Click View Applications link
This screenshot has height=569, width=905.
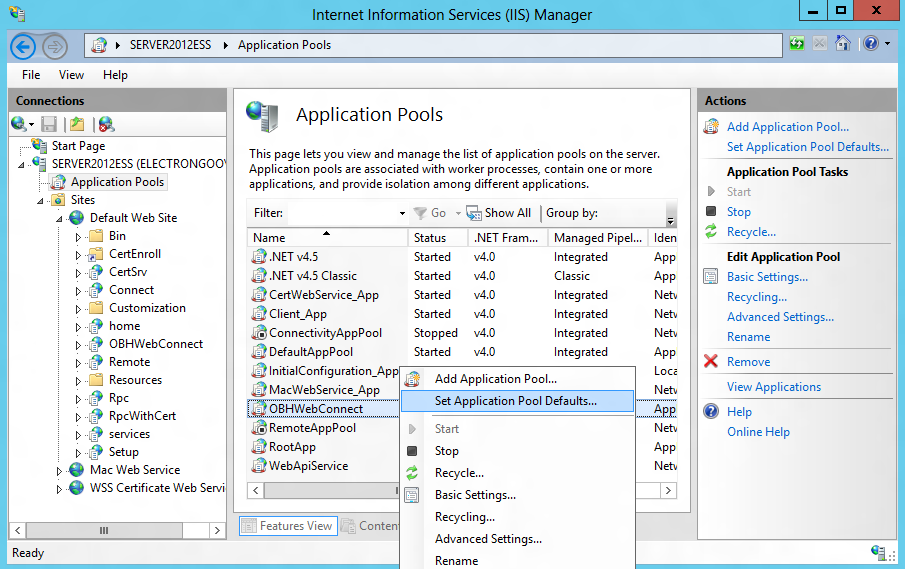click(774, 387)
